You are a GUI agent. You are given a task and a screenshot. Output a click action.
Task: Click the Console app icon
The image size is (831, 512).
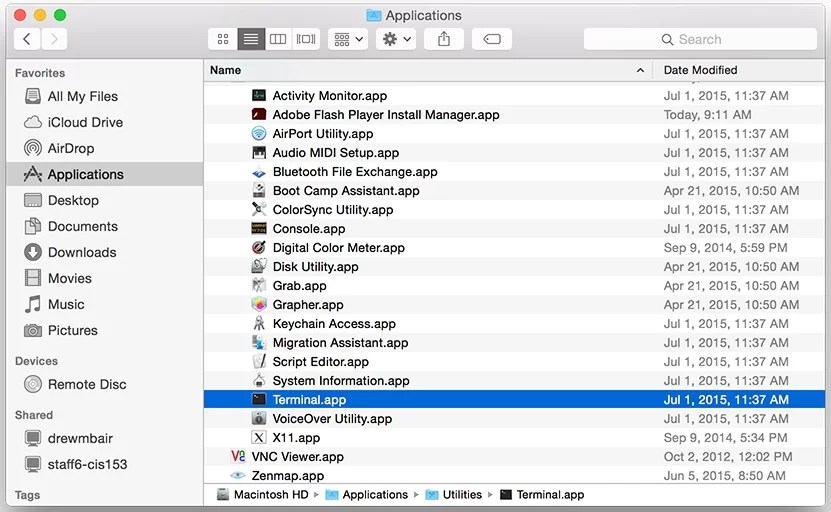pos(259,228)
